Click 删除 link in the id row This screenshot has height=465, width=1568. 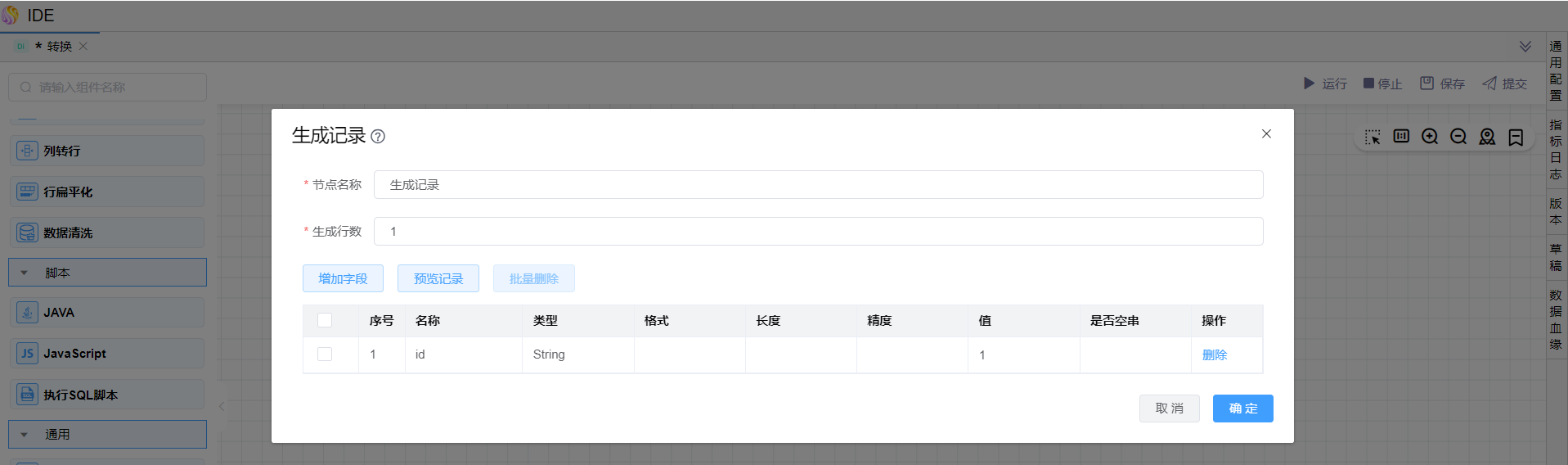click(1215, 354)
